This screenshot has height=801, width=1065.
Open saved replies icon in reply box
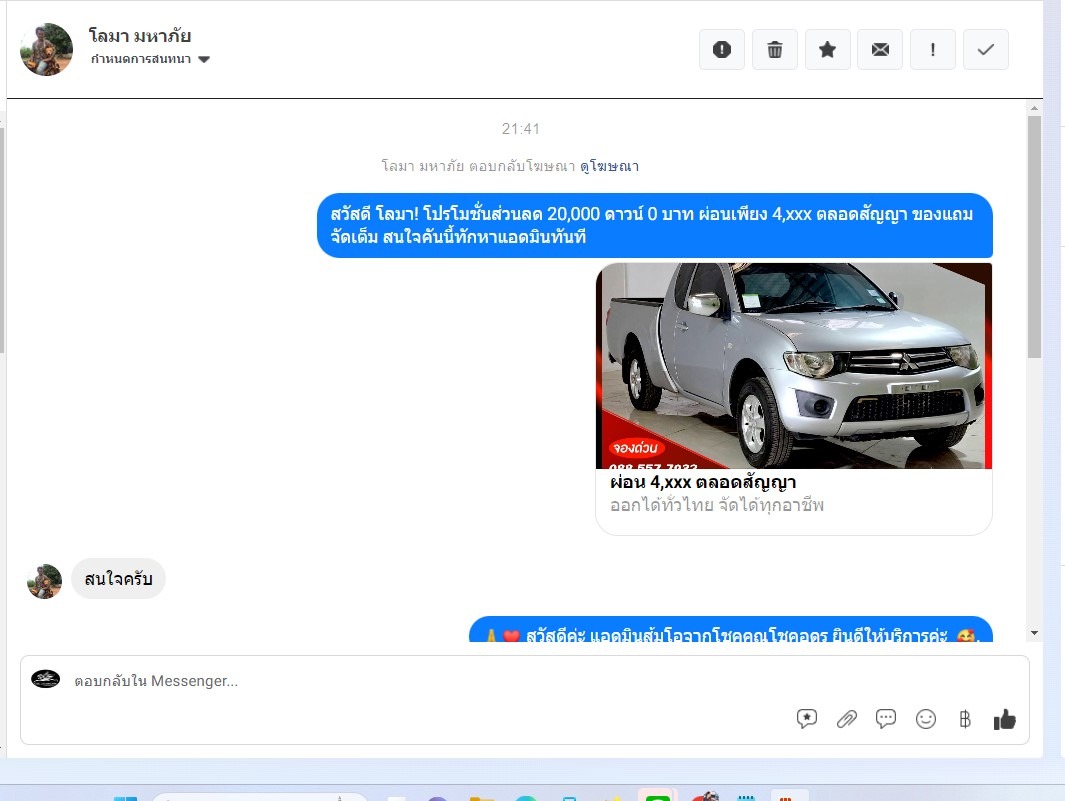[807, 718]
